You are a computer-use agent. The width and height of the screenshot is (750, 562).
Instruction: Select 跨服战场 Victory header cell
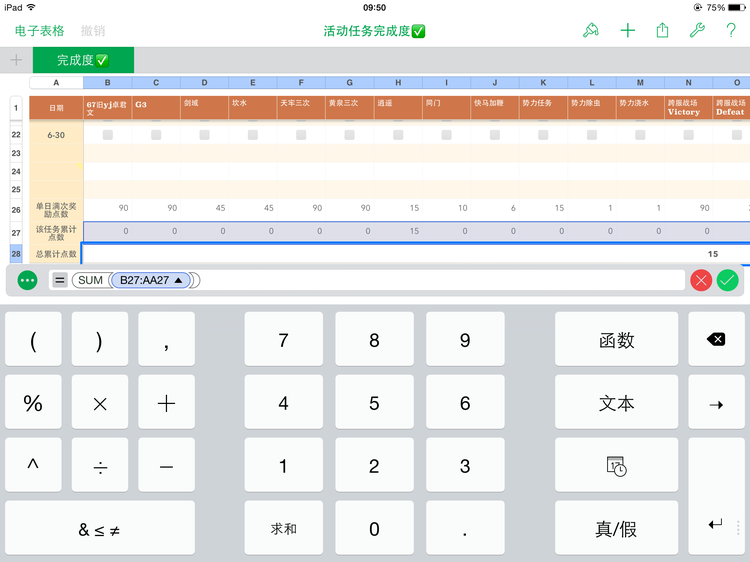coord(688,108)
